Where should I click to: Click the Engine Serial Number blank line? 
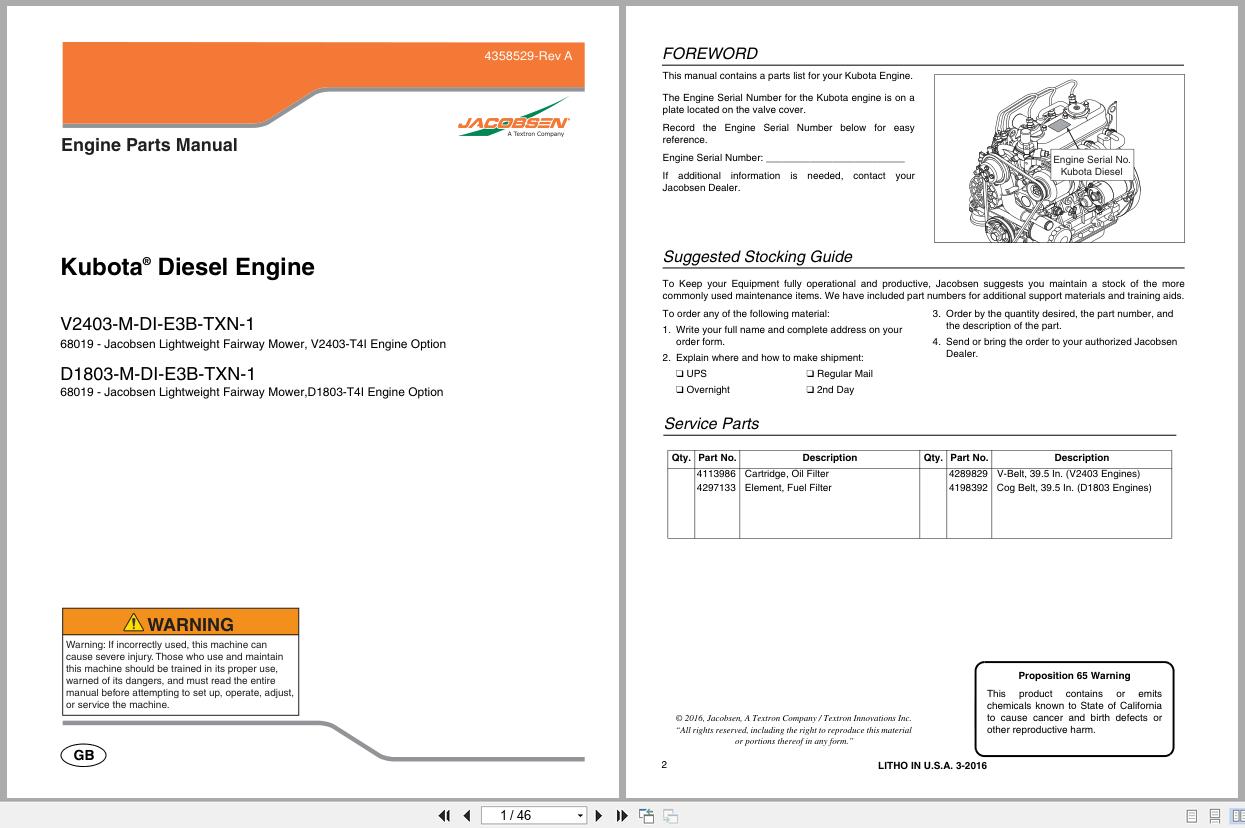[x=835, y=158]
